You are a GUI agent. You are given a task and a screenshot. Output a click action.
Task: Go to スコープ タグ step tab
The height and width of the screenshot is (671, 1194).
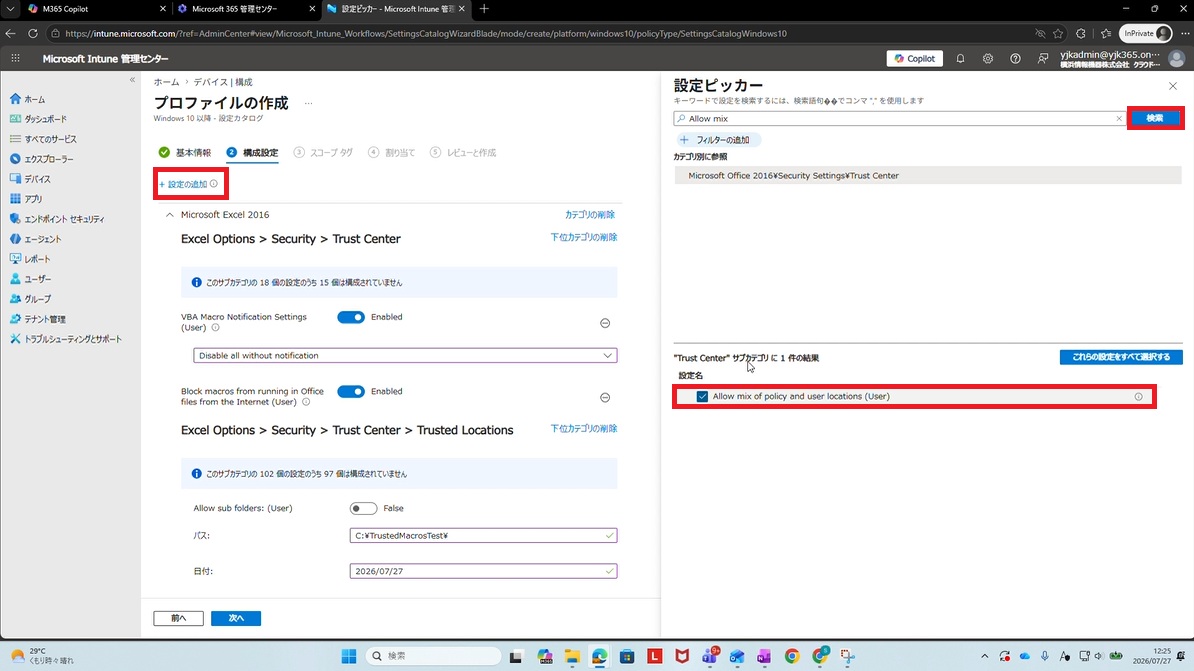click(x=324, y=152)
